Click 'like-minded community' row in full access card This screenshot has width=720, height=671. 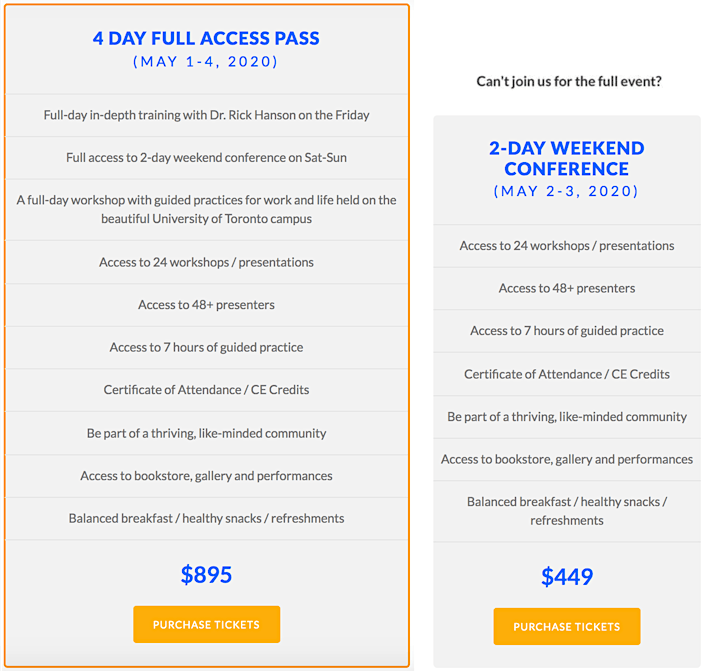coord(207,434)
